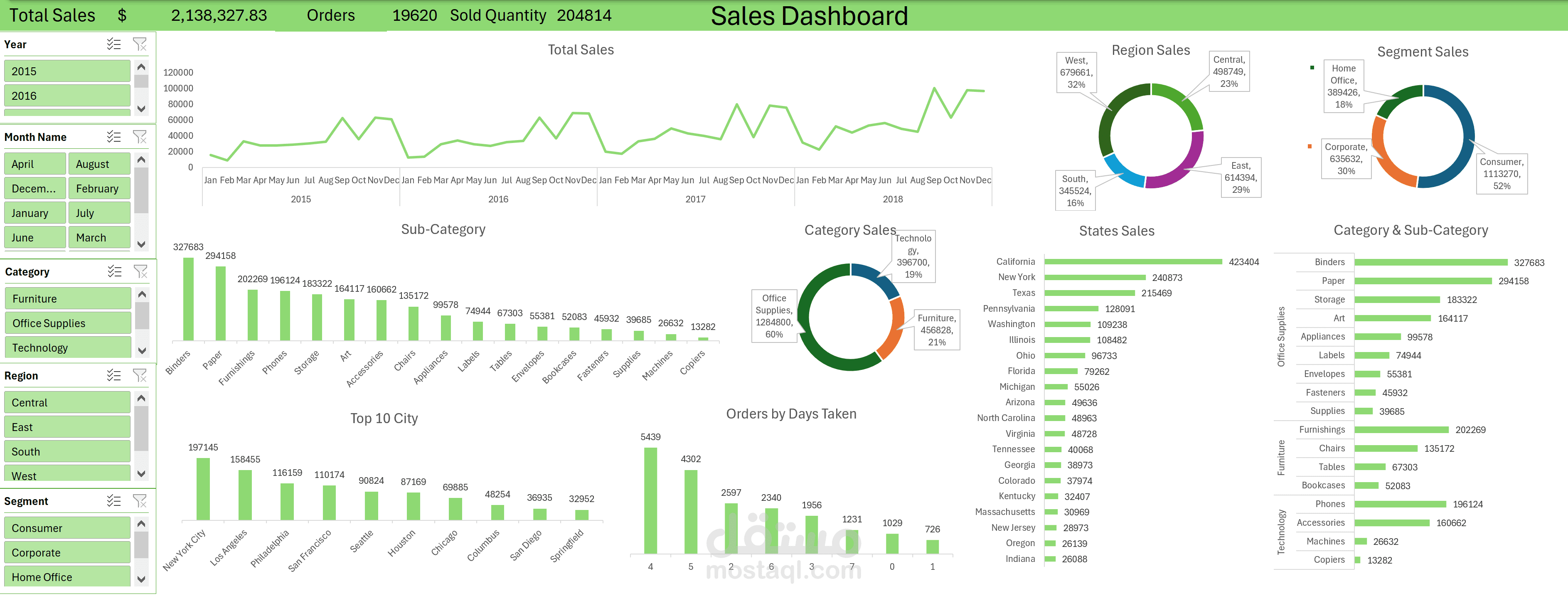Clear the Category slicer filter
Screen dimensions: 1568x596
point(140,271)
